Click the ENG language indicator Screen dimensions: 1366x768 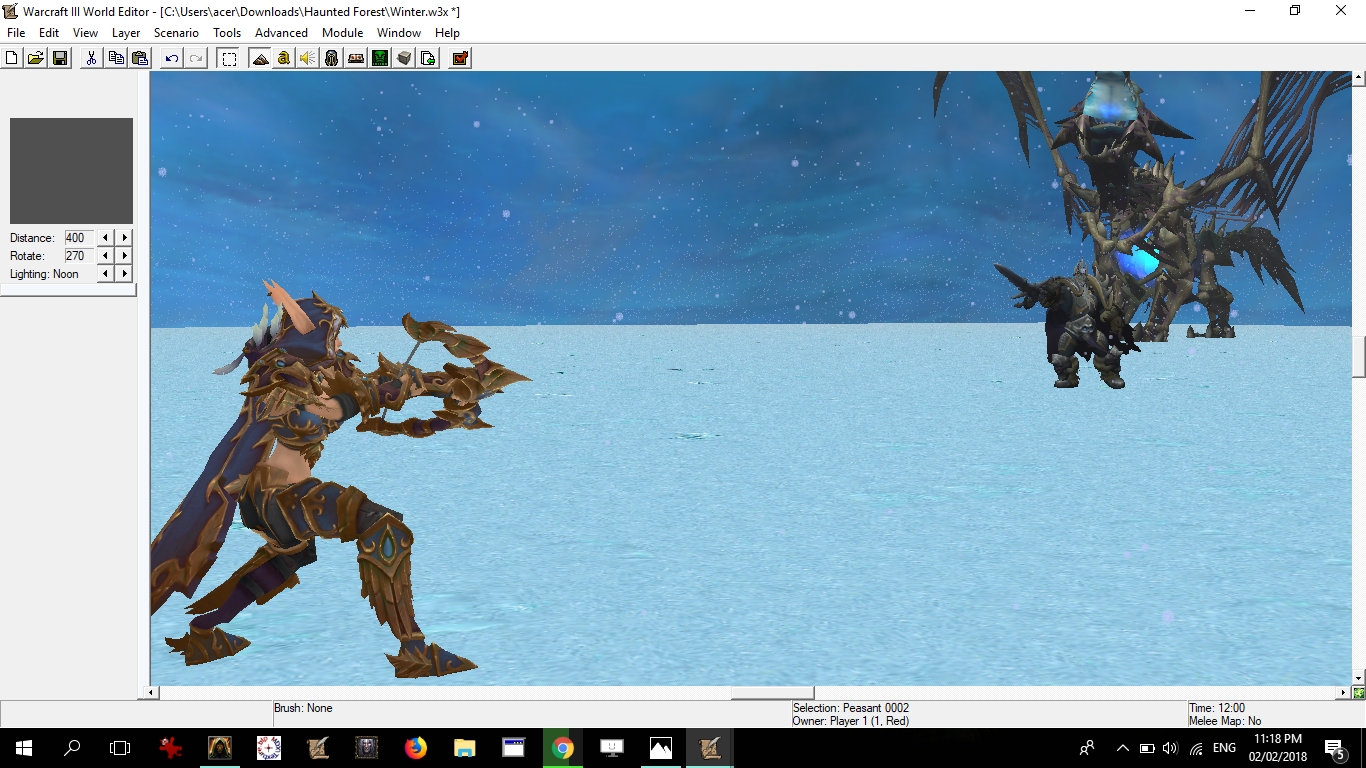click(1224, 748)
